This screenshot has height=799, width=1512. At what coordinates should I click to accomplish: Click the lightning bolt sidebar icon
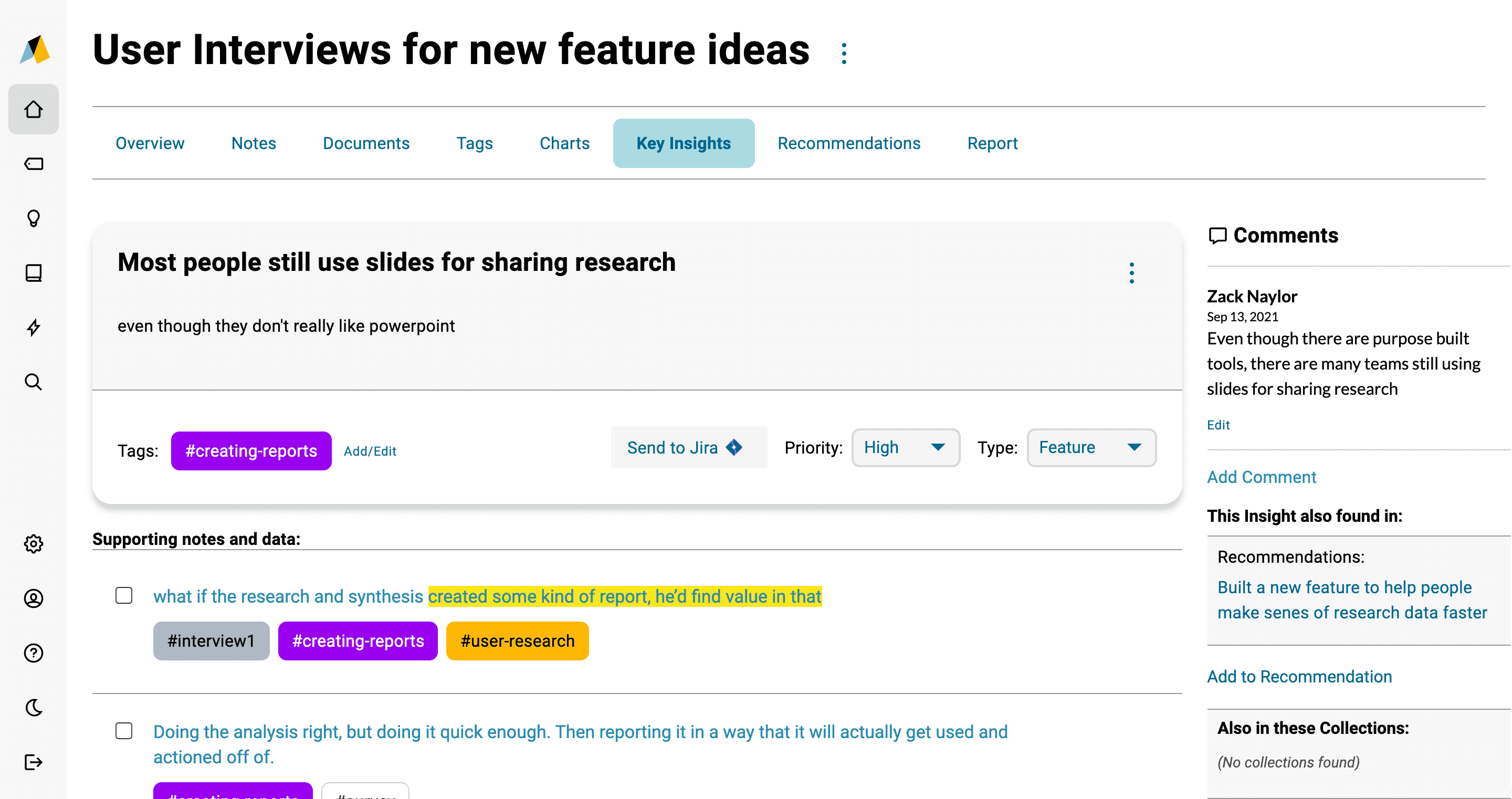click(x=34, y=328)
